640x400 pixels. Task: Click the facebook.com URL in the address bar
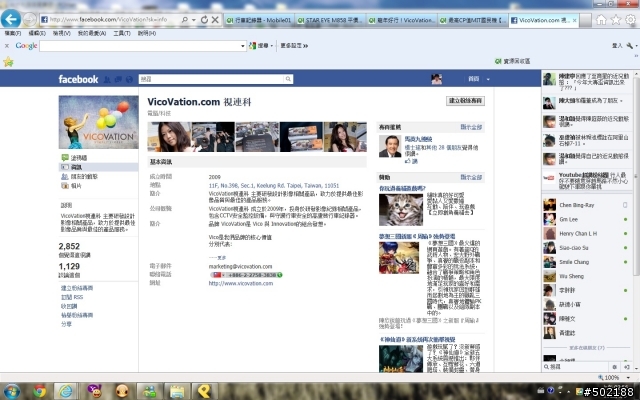pos(108,19)
